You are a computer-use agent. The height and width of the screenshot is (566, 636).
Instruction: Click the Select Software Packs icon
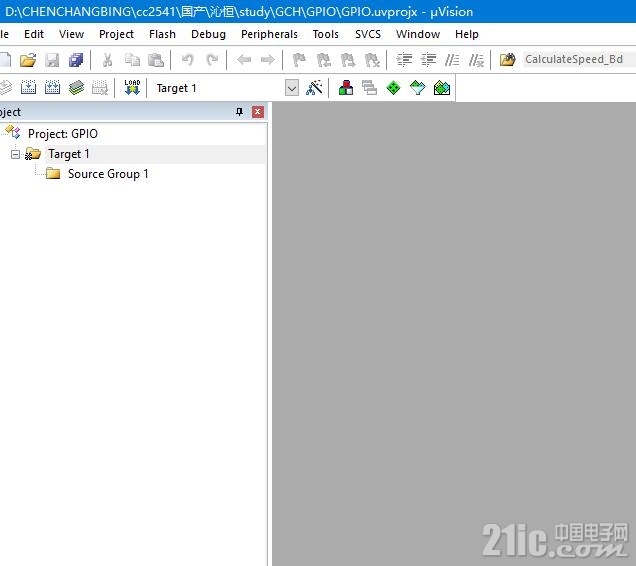tap(417, 88)
